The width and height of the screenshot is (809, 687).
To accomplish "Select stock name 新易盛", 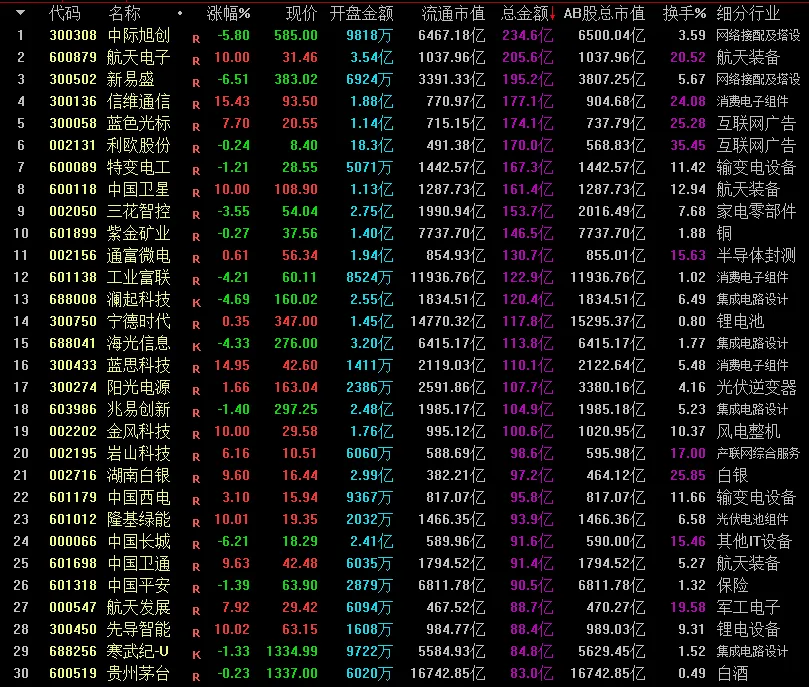I will 131,79.
